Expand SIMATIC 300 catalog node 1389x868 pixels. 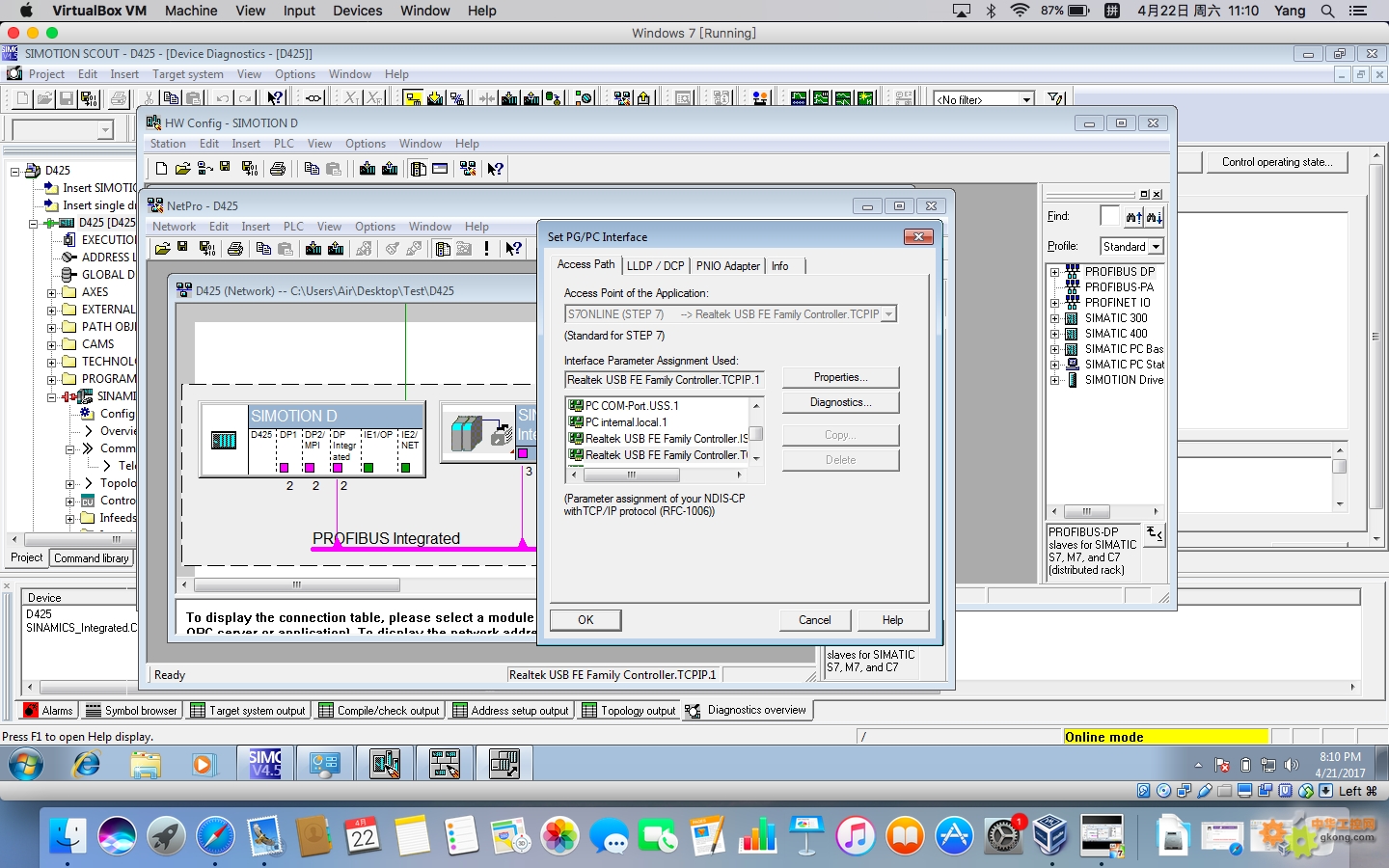click(x=1055, y=318)
